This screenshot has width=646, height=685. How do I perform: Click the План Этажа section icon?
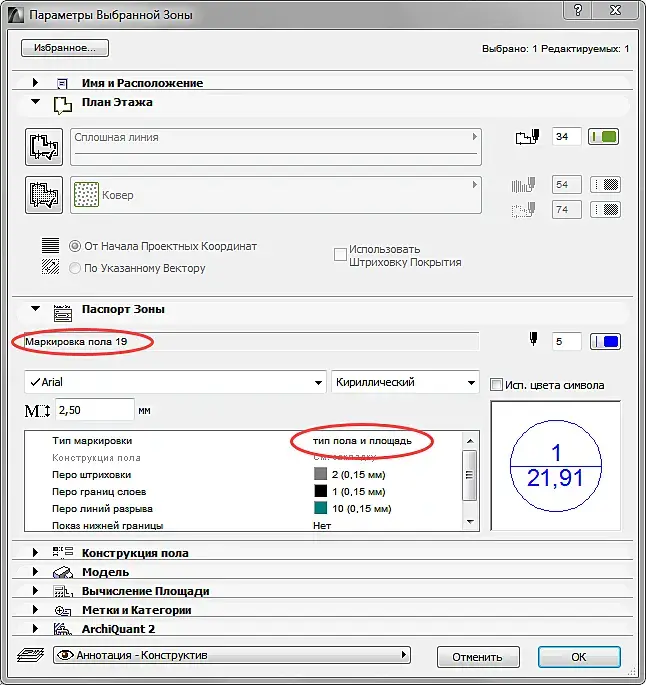coord(62,106)
